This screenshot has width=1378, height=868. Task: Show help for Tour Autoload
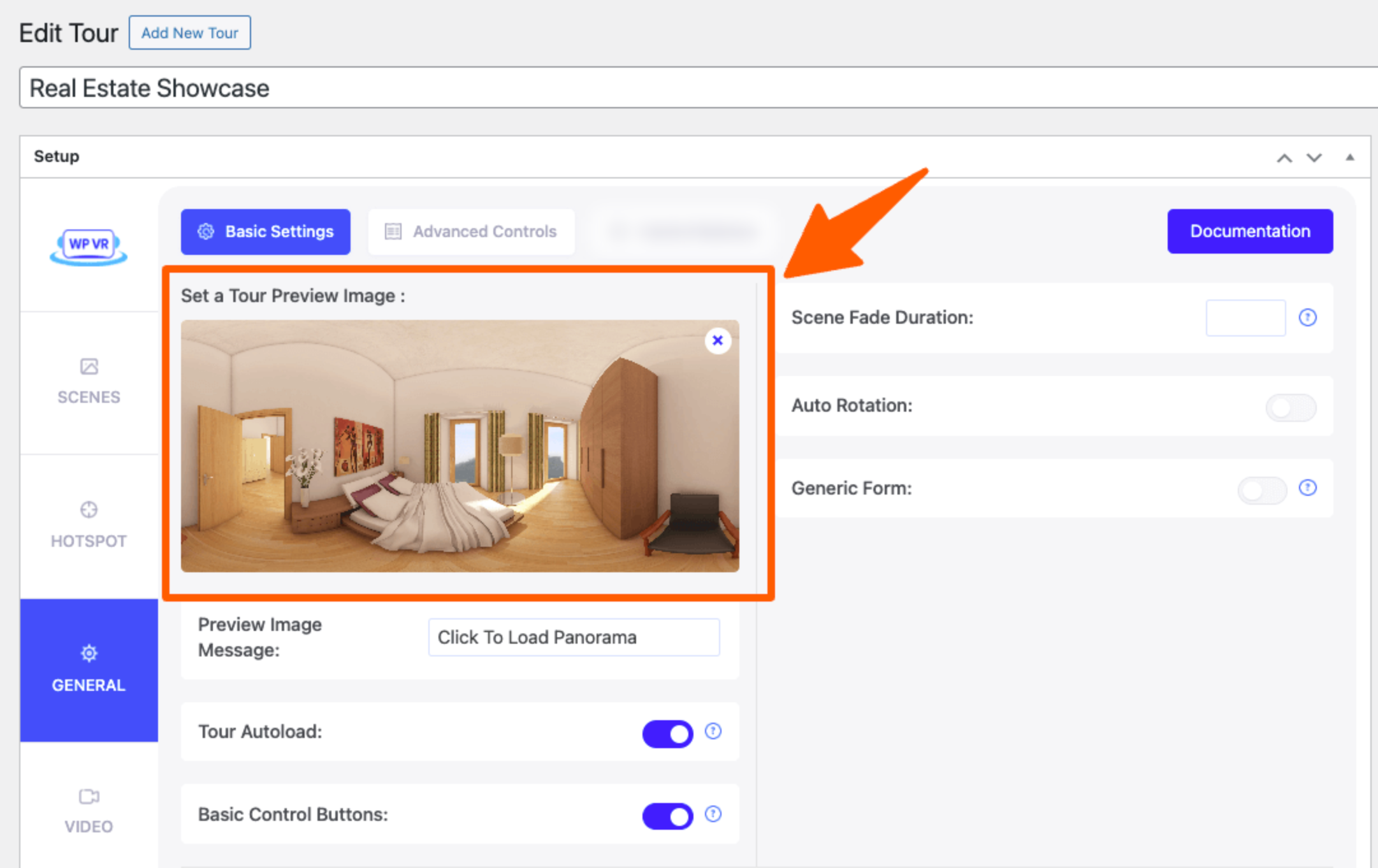pos(713,732)
